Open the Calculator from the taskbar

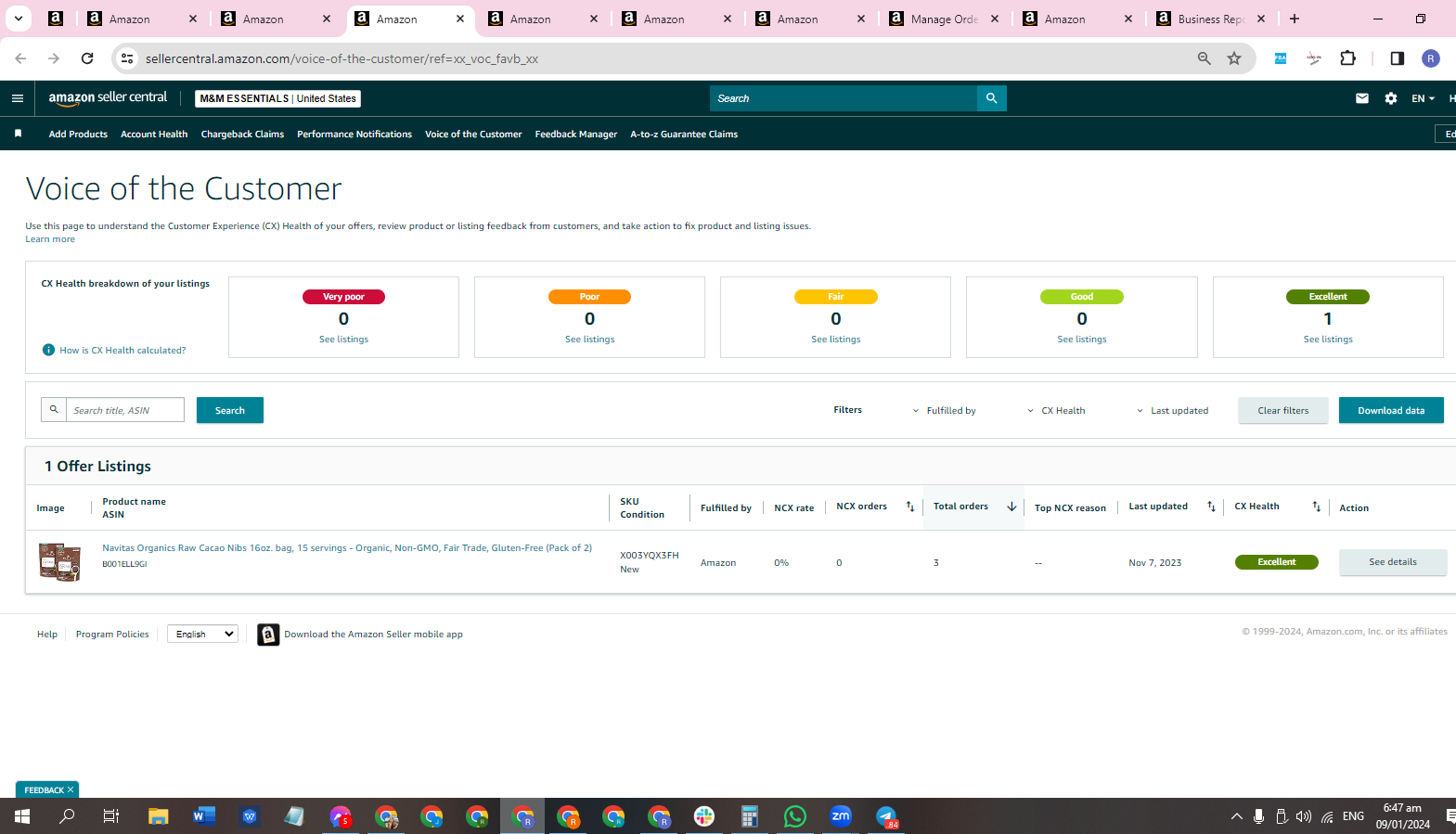[x=750, y=816]
